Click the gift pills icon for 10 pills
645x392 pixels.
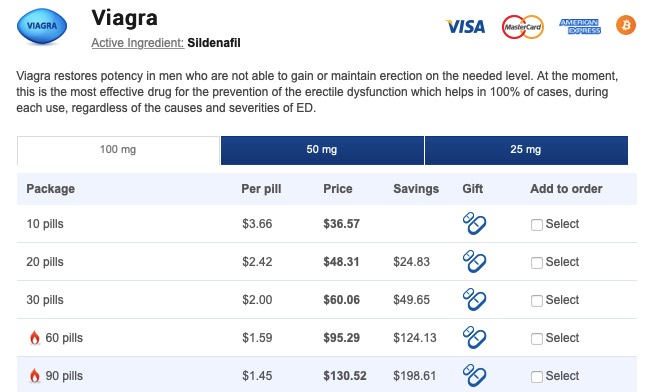tap(474, 223)
